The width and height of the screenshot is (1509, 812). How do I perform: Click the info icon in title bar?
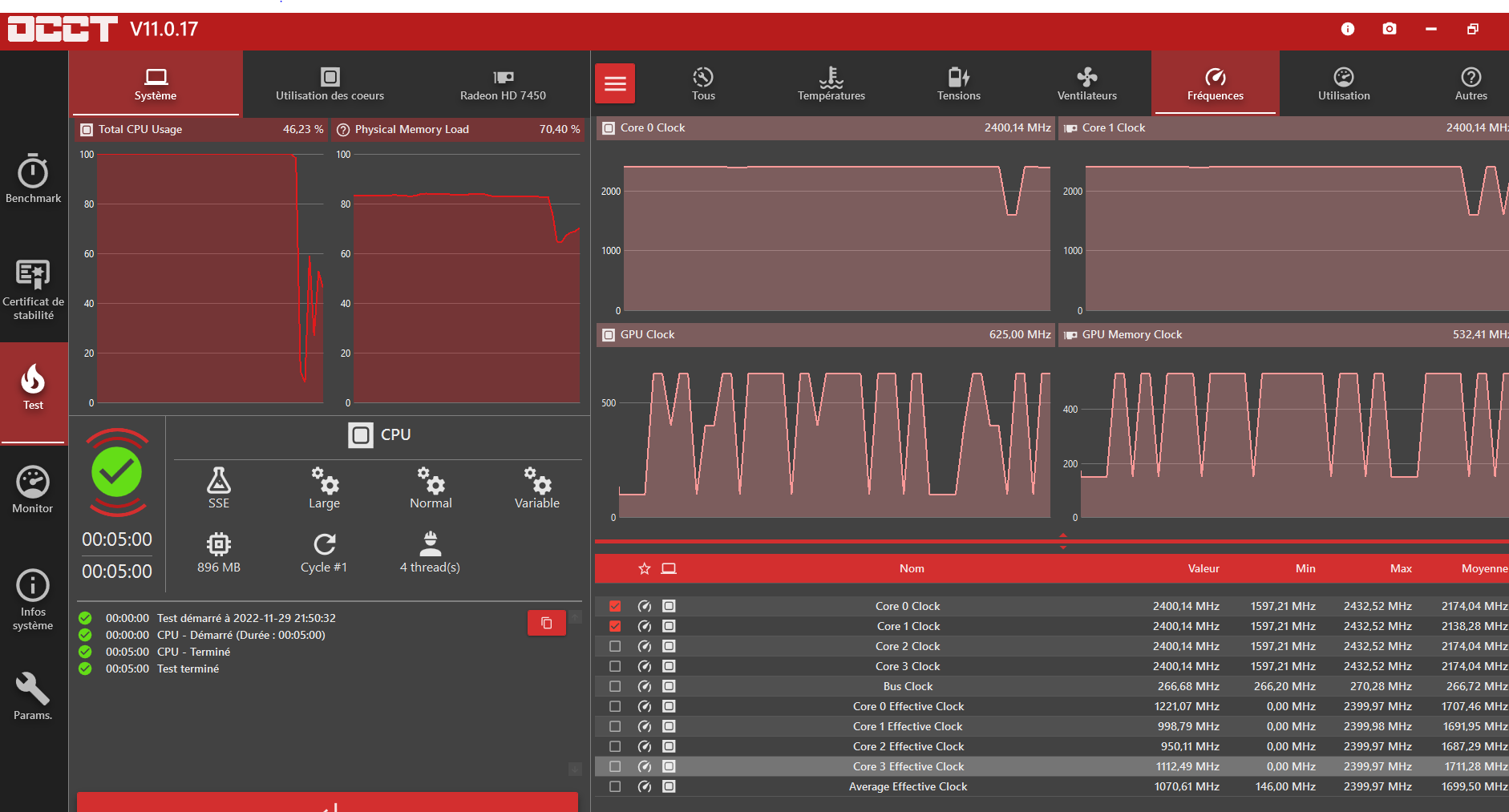(x=1348, y=29)
